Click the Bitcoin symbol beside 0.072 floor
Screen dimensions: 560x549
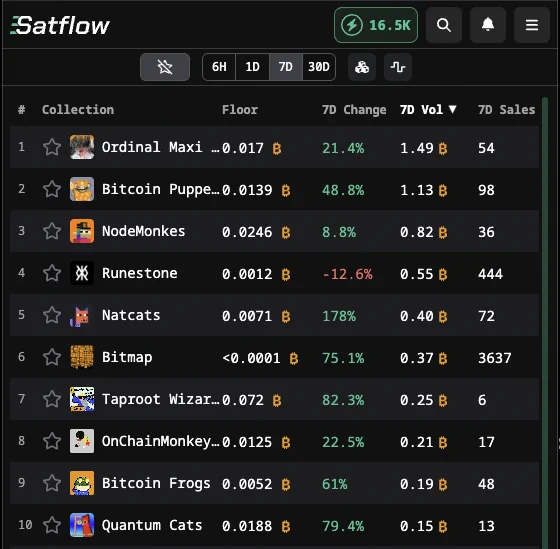(x=277, y=400)
